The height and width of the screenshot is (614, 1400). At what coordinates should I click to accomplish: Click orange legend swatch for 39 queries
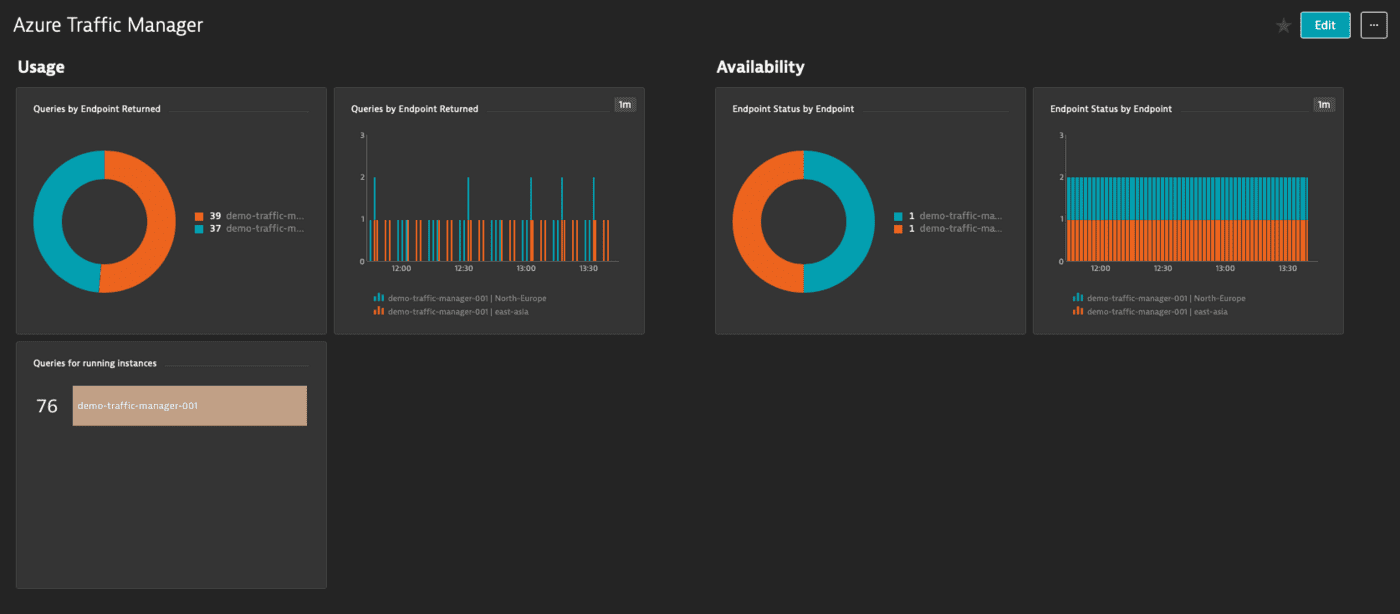(199, 216)
